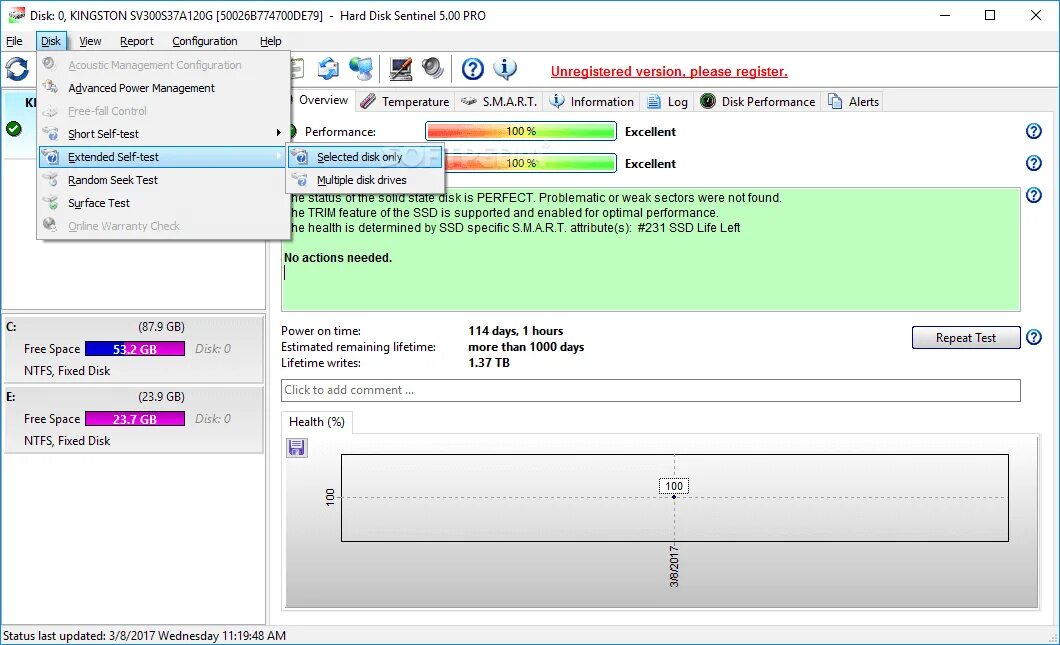The width and height of the screenshot is (1060, 645).
Task: Open the Report menu
Action: 137,41
